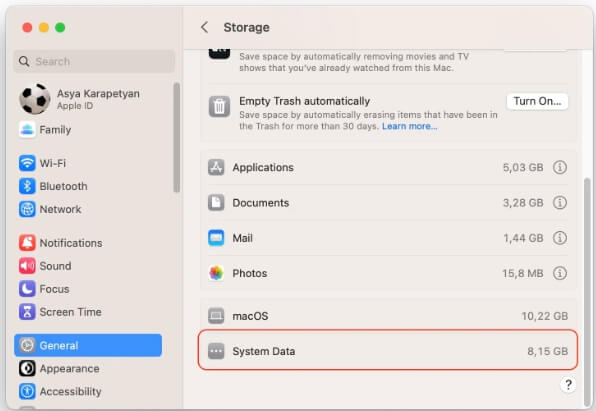The height and width of the screenshot is (411, 596).
Task: Click the macOS row label
Action: click(250, 316)
